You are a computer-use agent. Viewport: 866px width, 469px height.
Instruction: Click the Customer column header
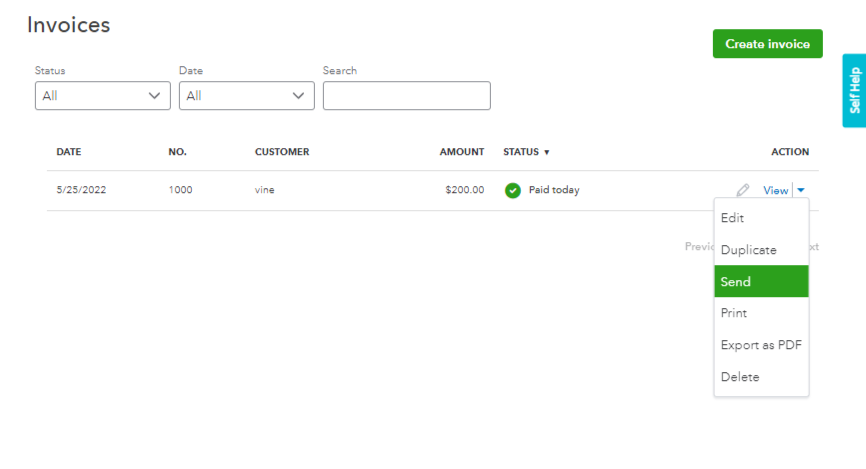pos(282,152)
